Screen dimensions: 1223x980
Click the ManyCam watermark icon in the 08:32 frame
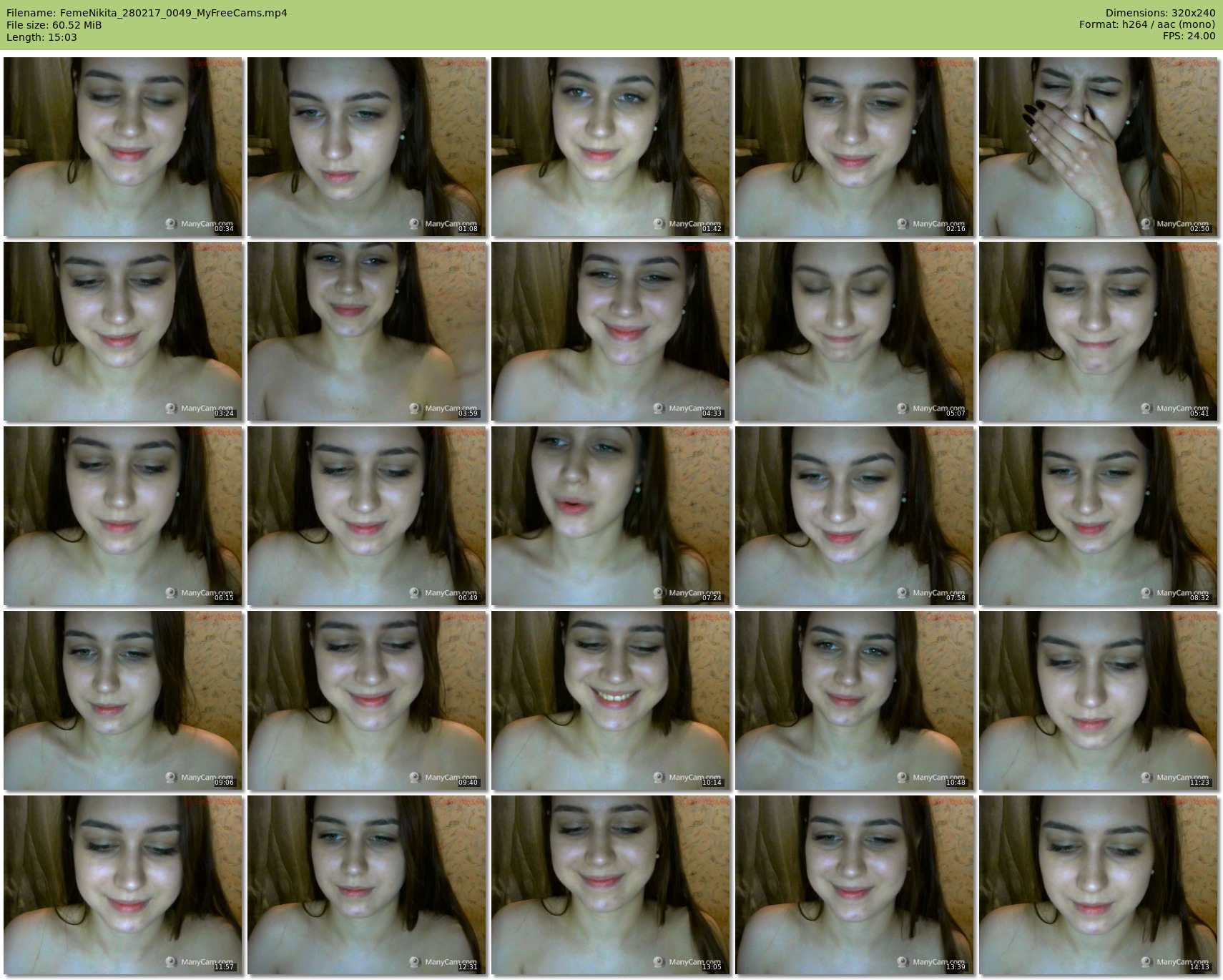coord(1146,593)
